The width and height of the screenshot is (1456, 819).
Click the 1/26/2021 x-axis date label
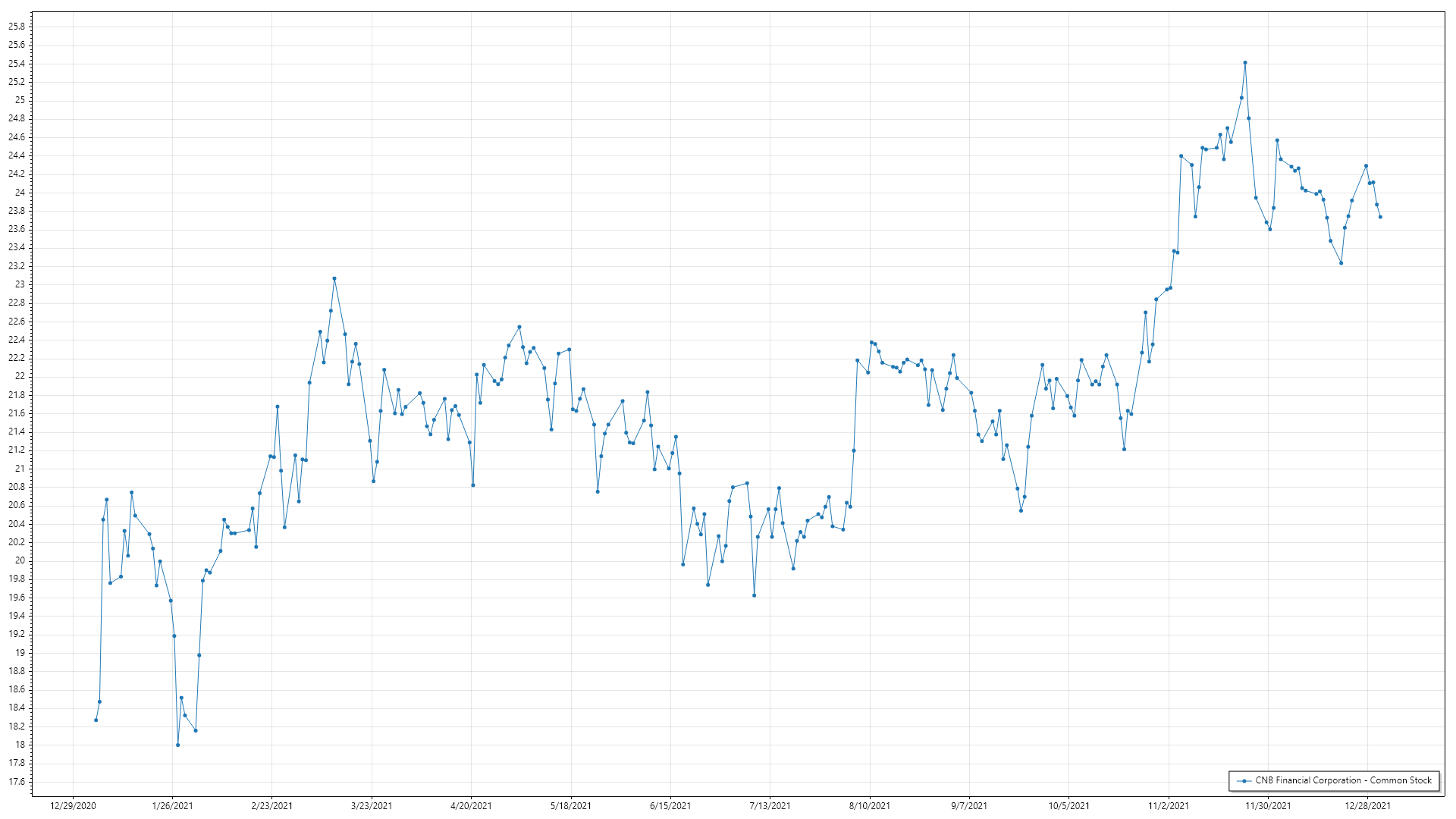click(172, 805)
